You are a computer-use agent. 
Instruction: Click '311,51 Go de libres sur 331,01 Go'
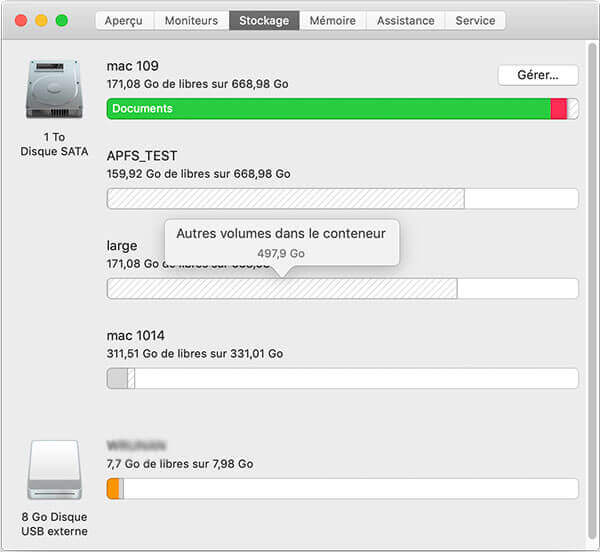pyautogui.click(x=195, y=353)
